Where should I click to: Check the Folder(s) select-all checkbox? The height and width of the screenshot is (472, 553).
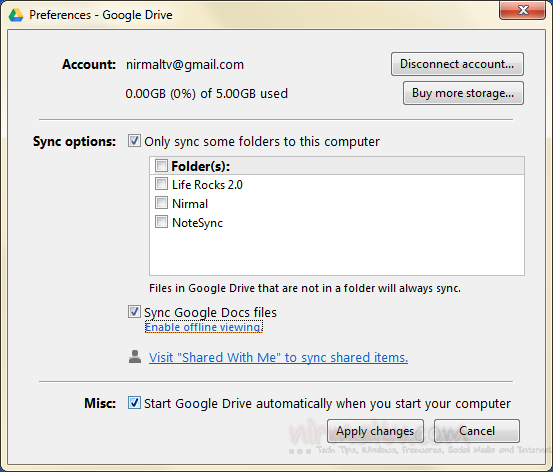coord(162,165)
